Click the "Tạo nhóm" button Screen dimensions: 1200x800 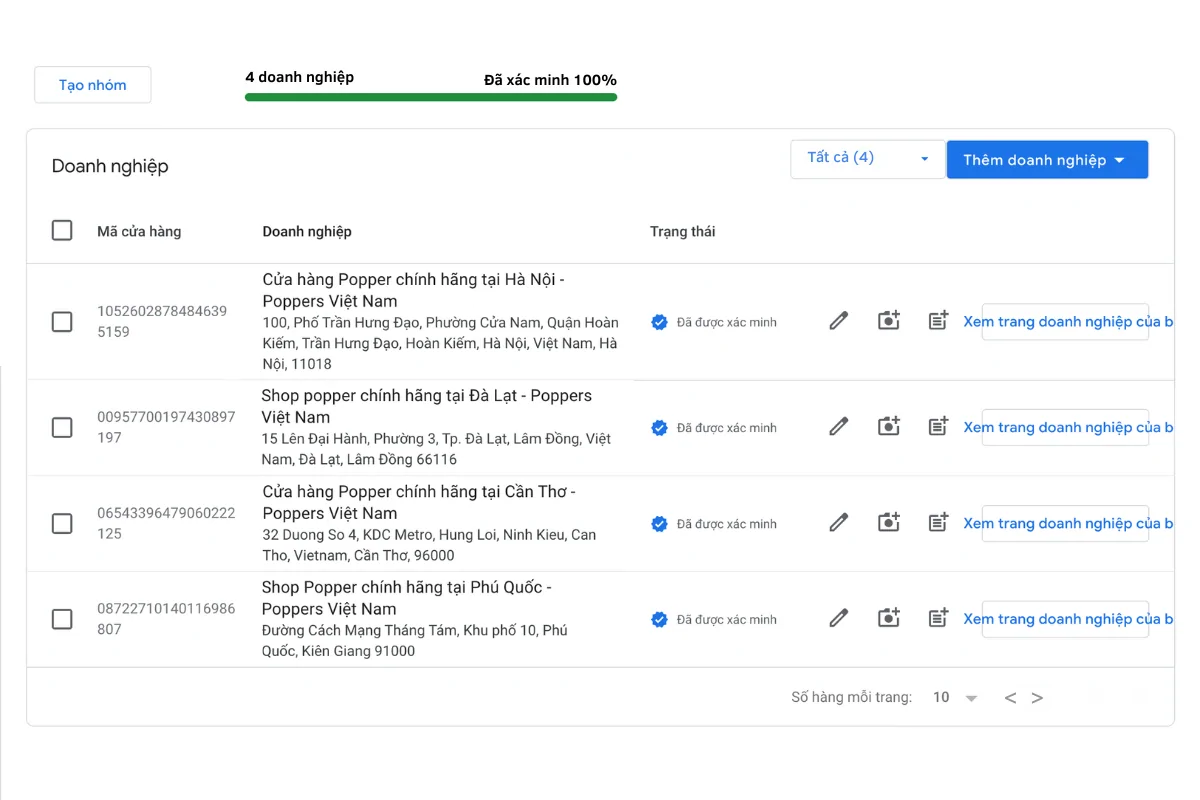(93, 85)
